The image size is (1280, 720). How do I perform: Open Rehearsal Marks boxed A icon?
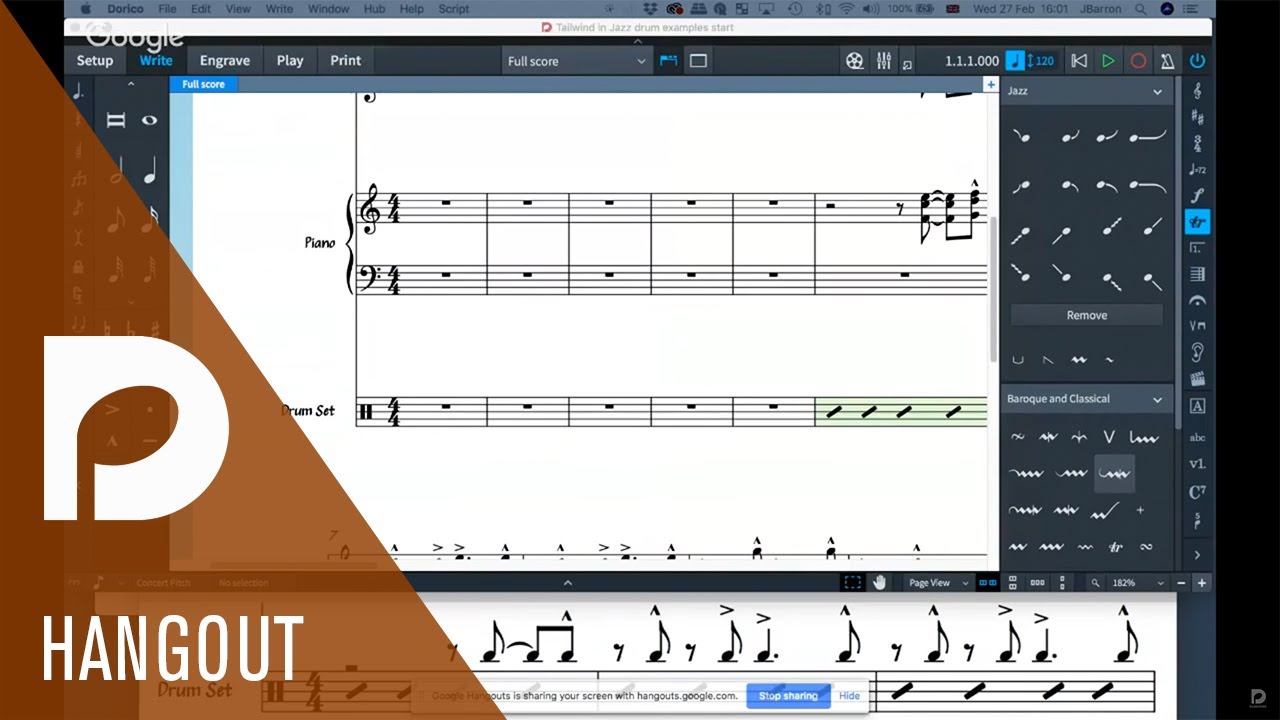[x=1197, y=406]
